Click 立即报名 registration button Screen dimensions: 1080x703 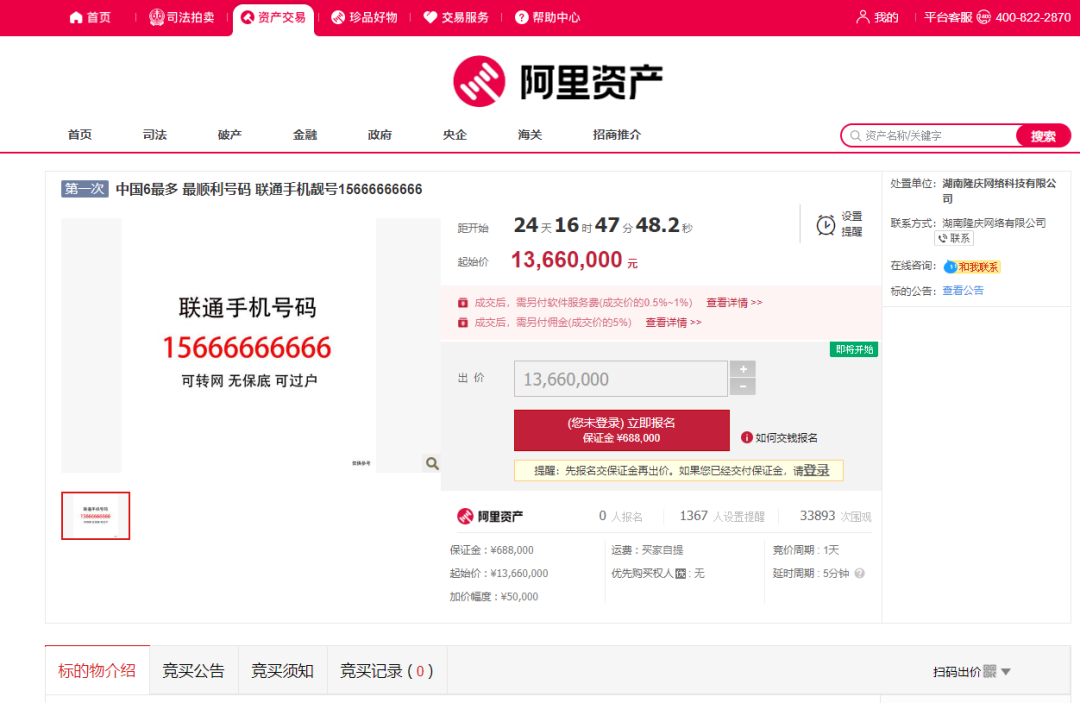pyautogui.click(x=621, y=430)
